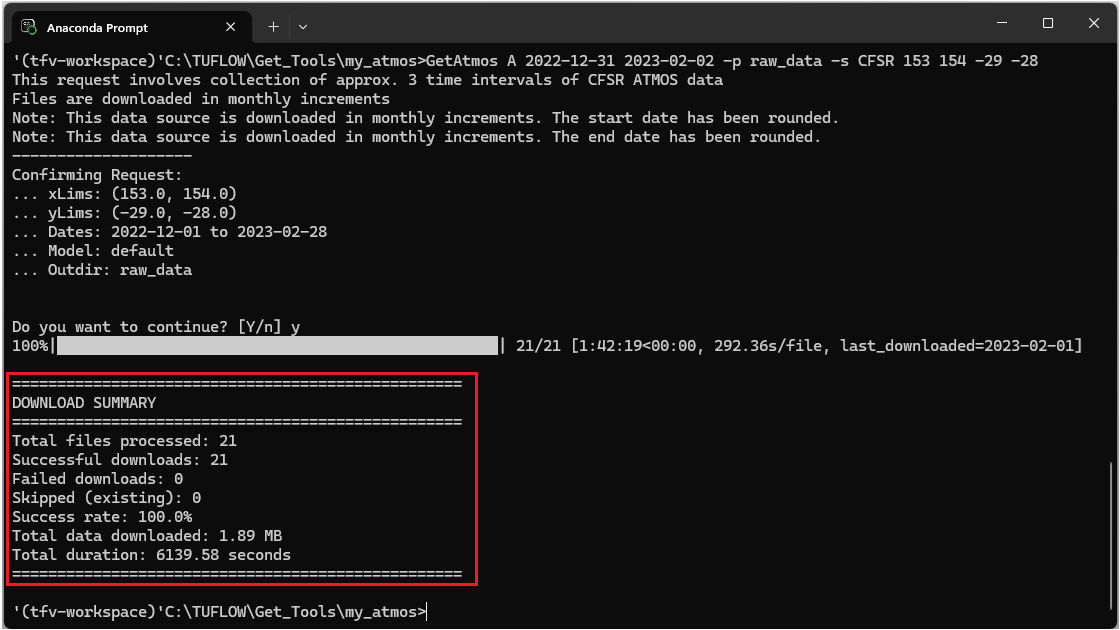
Task: Click the 'Success rate: 100.0%' line
Action: click(102, 517)
